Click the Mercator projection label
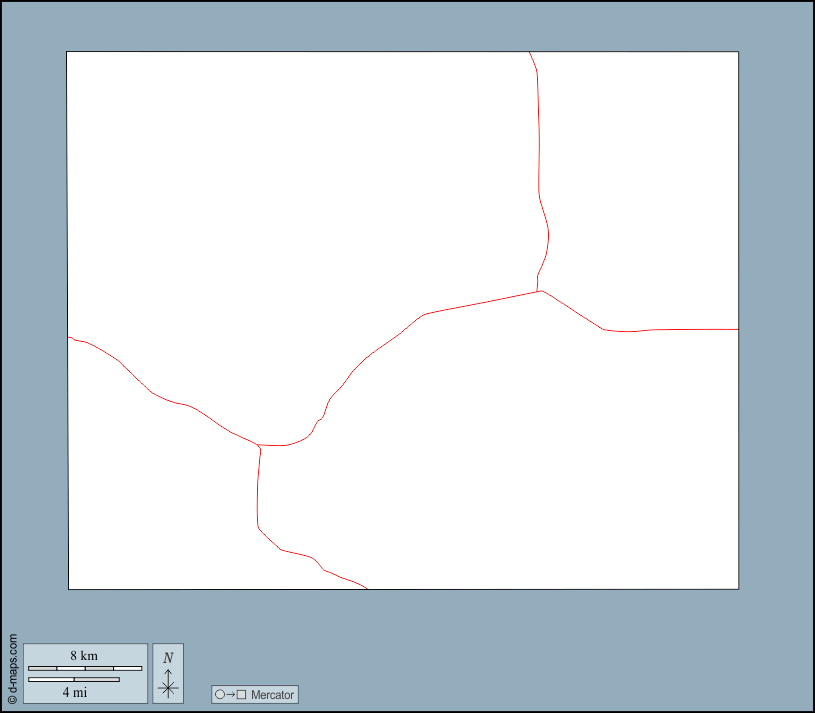 [273, 694]
